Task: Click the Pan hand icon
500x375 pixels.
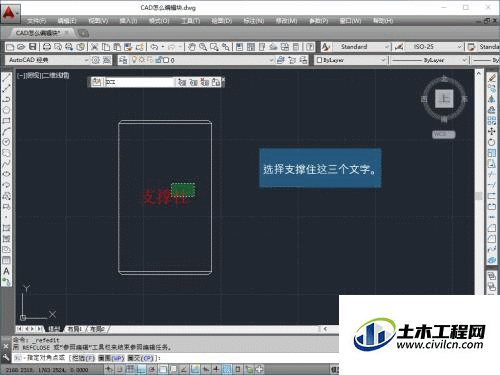Action: pos(192,47)
